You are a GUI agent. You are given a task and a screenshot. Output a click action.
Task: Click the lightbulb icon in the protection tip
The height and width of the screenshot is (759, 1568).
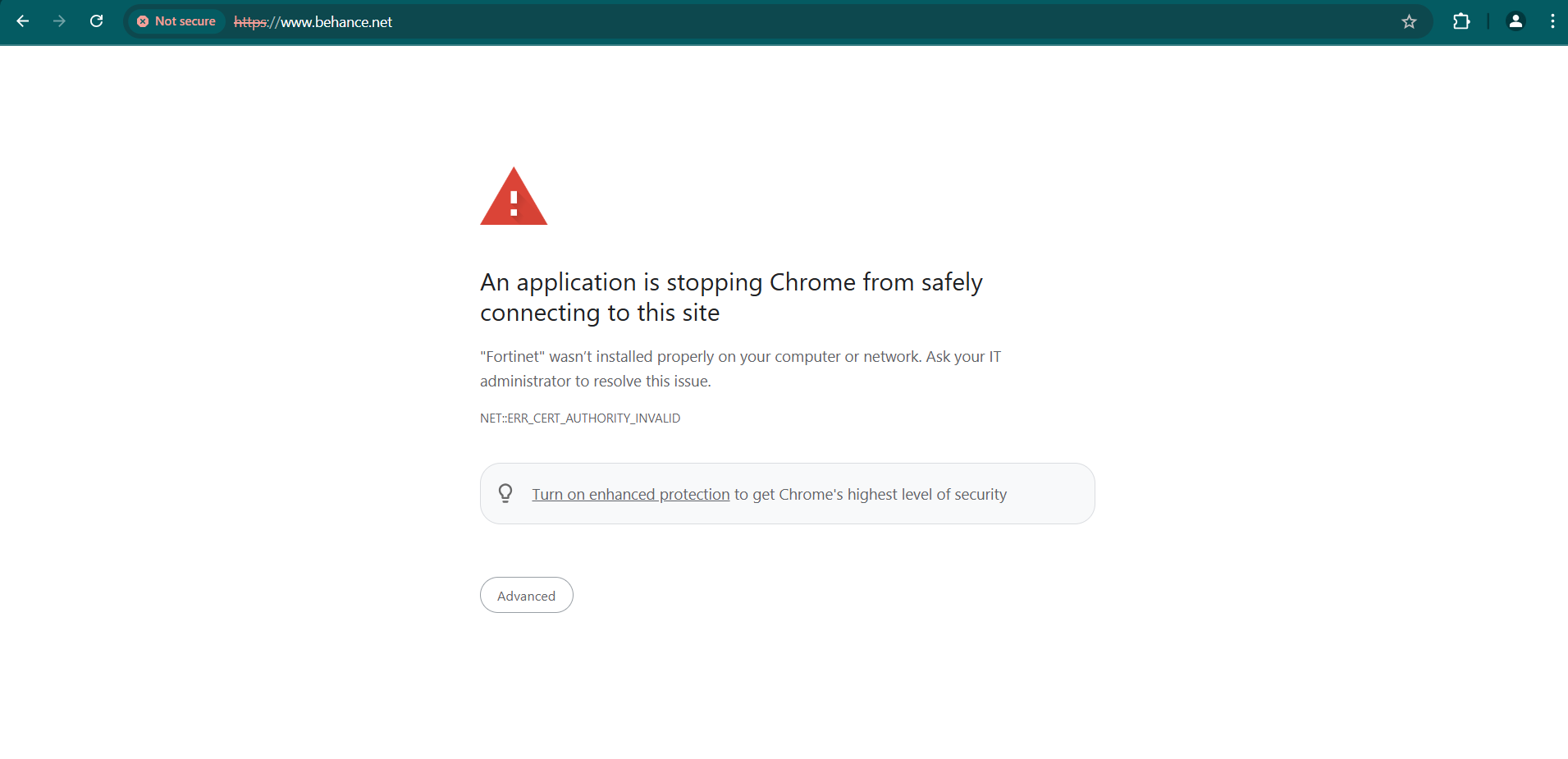coord(505,493)
